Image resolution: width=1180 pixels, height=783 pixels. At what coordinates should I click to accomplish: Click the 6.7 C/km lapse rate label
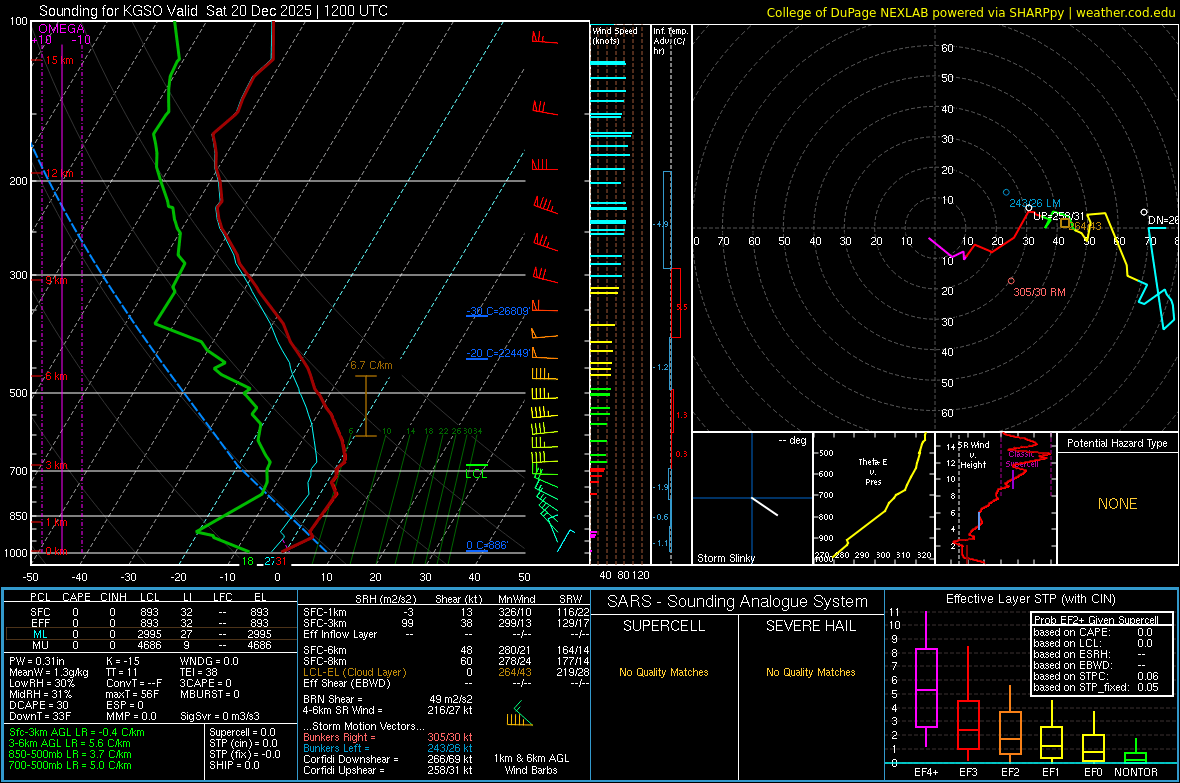(371, 365)
